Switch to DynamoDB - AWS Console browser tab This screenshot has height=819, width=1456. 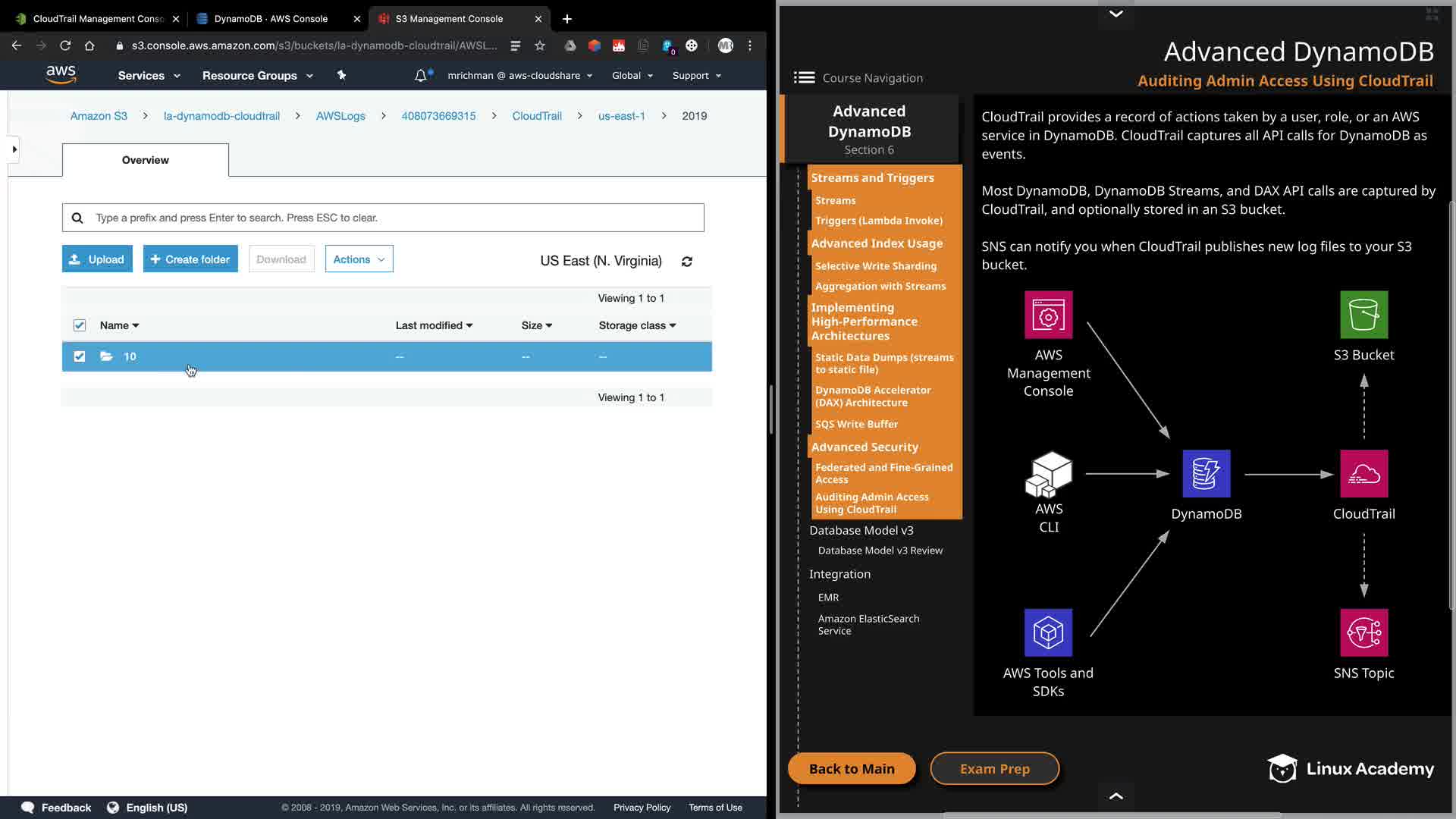(271, 18)
